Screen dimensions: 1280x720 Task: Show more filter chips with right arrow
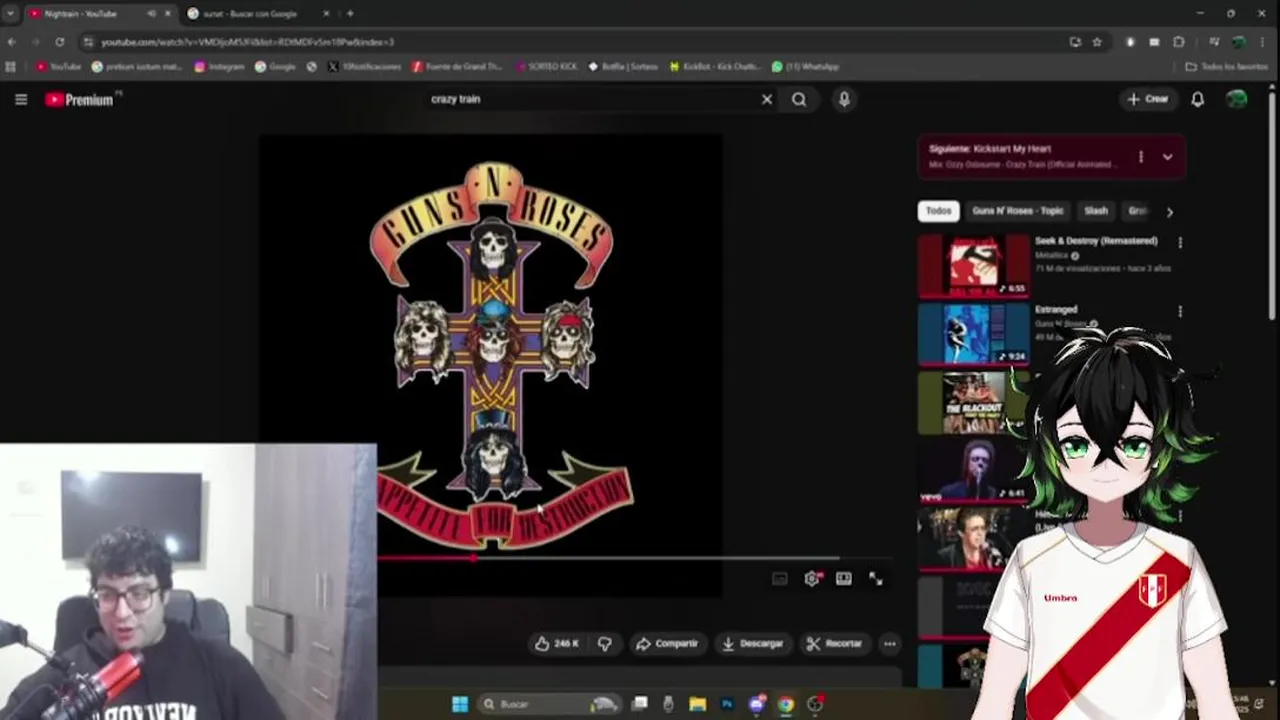pos(1169,212)
